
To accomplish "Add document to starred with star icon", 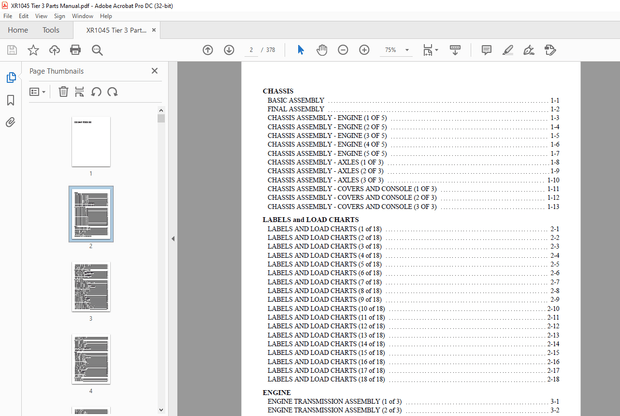I will pyautogui.click(x=33, y=50).
